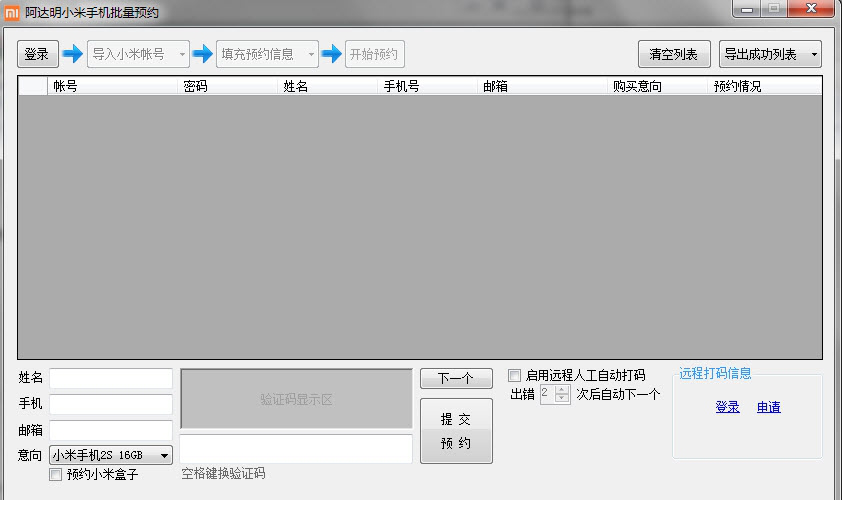This screenshot has height=520, width=842.
Task: Focus the captcha entry field below 验证码显示区
Action: coord(296,449)
